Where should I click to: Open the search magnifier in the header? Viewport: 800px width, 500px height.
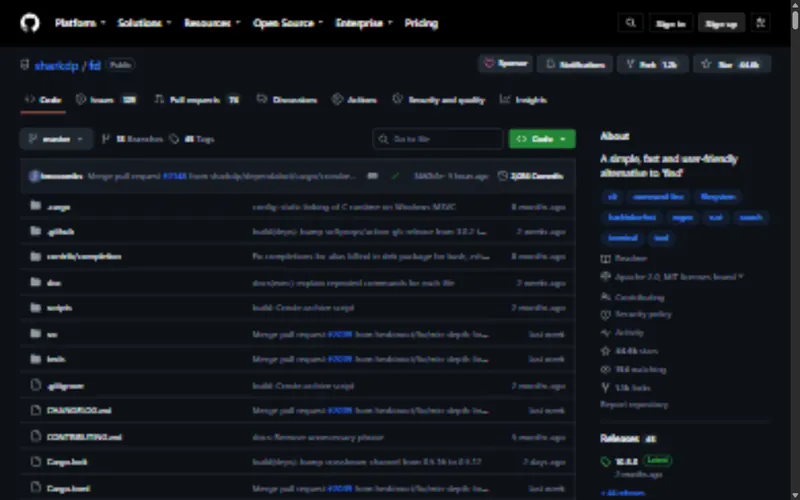click(631, 23)
